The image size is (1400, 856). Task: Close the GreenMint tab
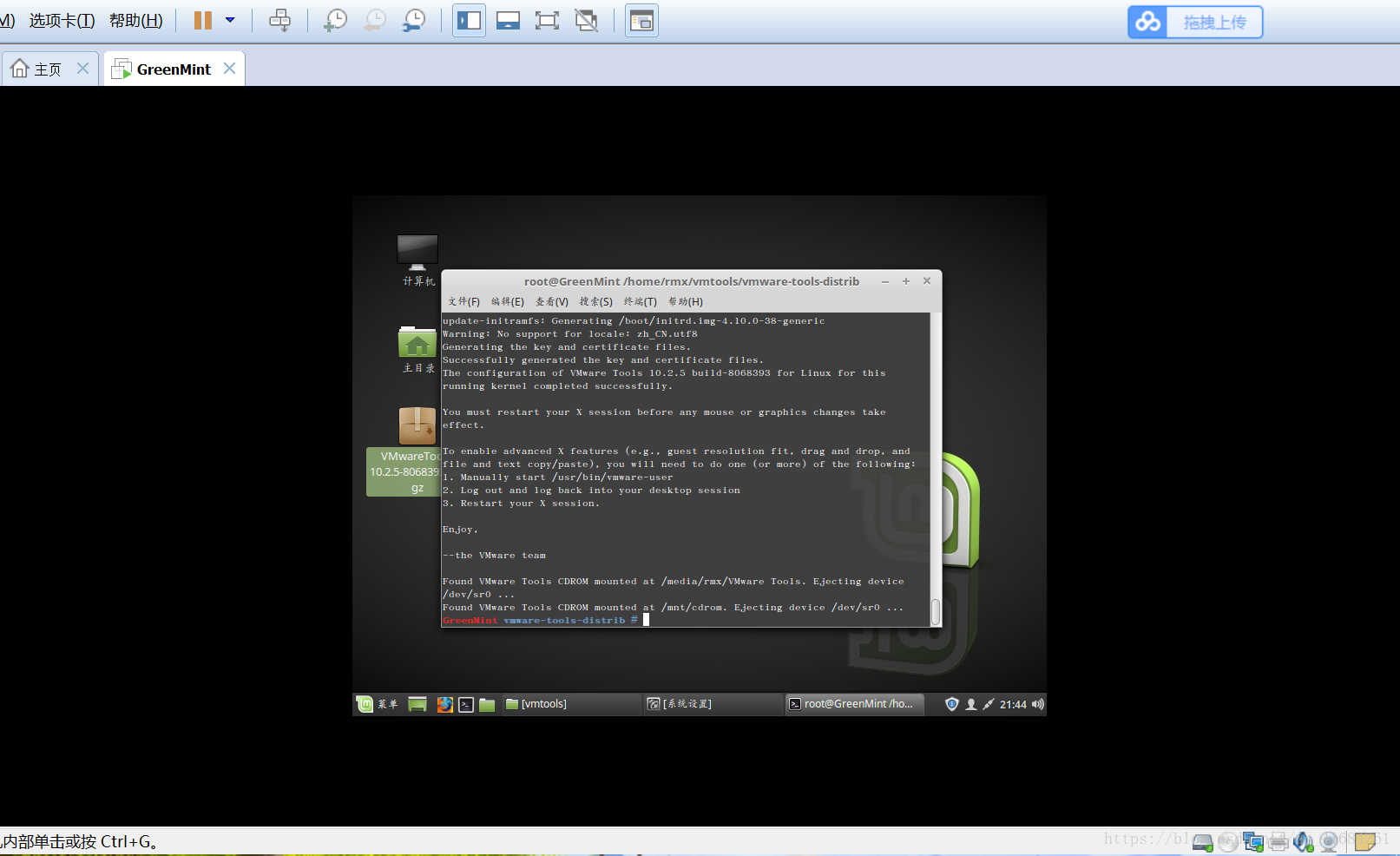click(229, 68)
